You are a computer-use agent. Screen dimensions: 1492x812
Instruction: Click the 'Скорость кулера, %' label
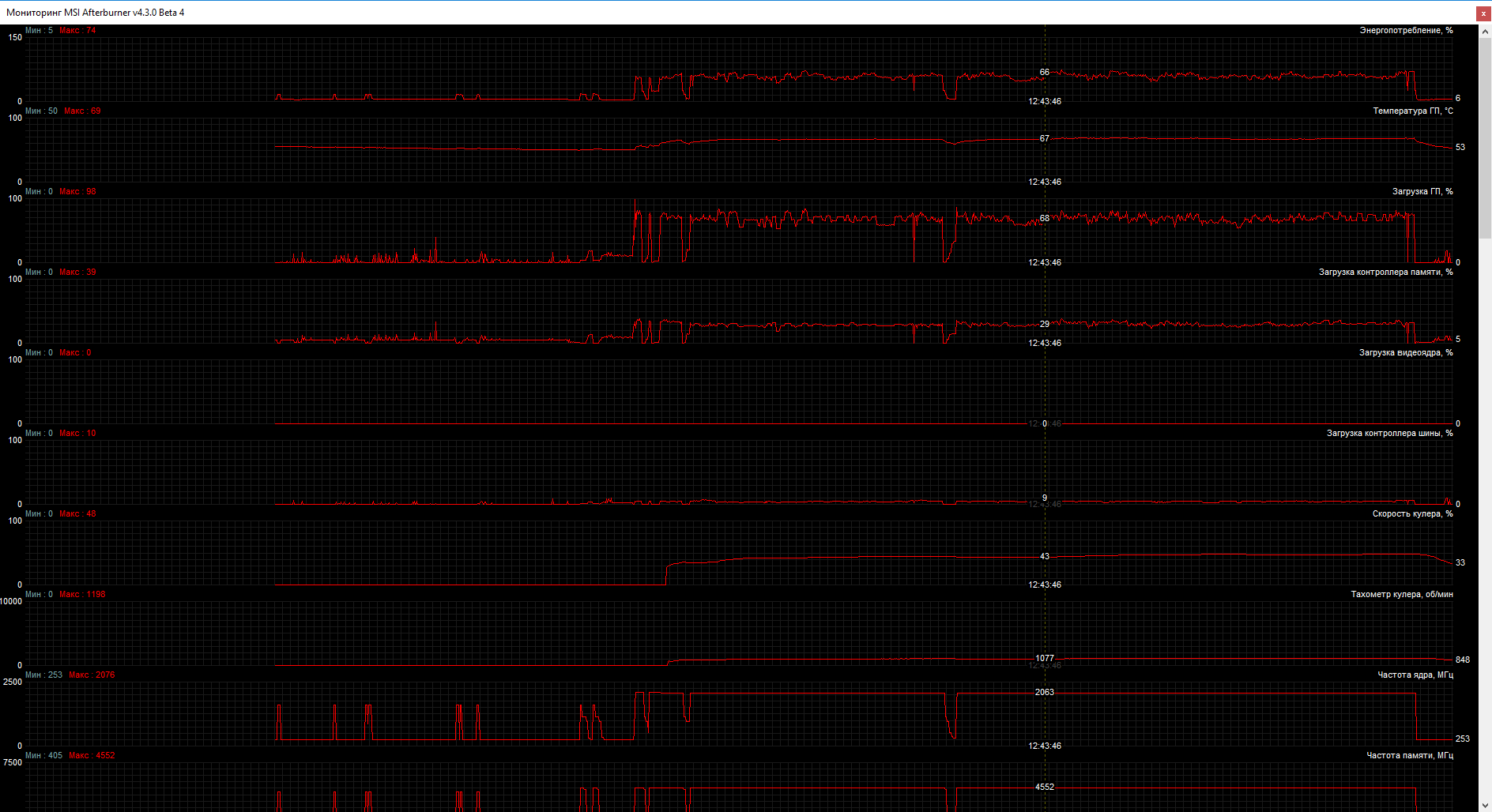[1412, 513]
